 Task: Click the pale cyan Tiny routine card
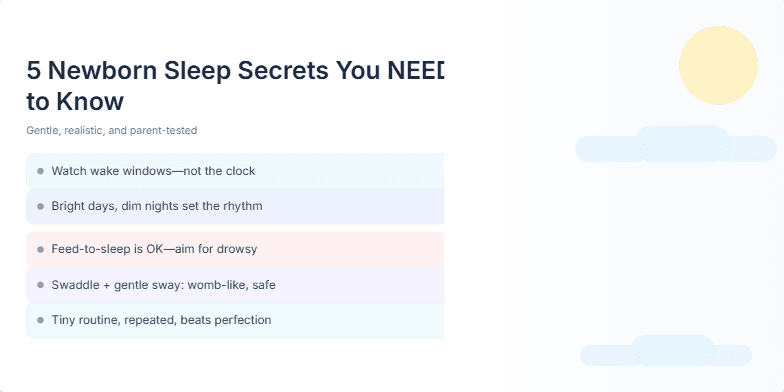(x=235, y=320)
